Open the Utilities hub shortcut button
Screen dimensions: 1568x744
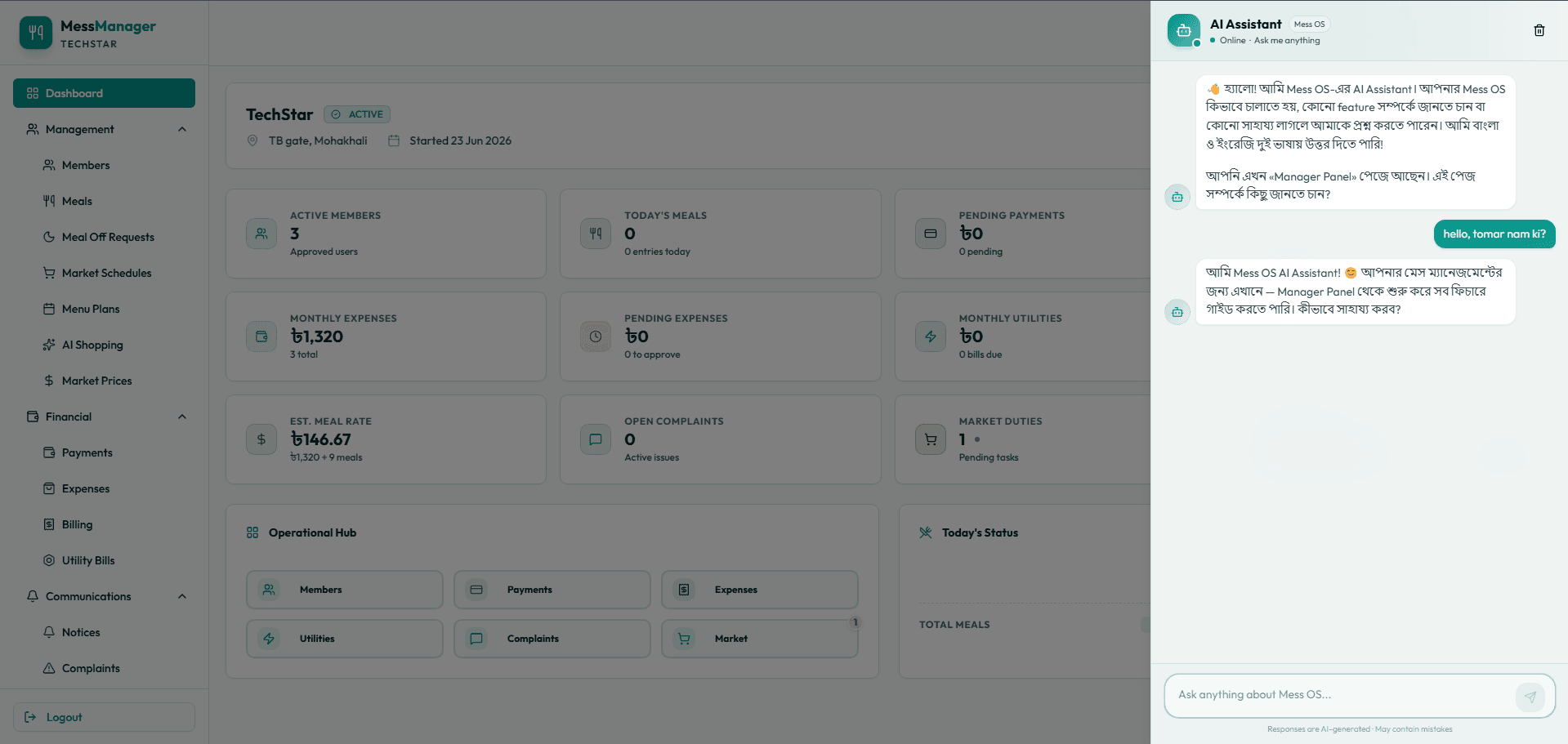point(345,639)
